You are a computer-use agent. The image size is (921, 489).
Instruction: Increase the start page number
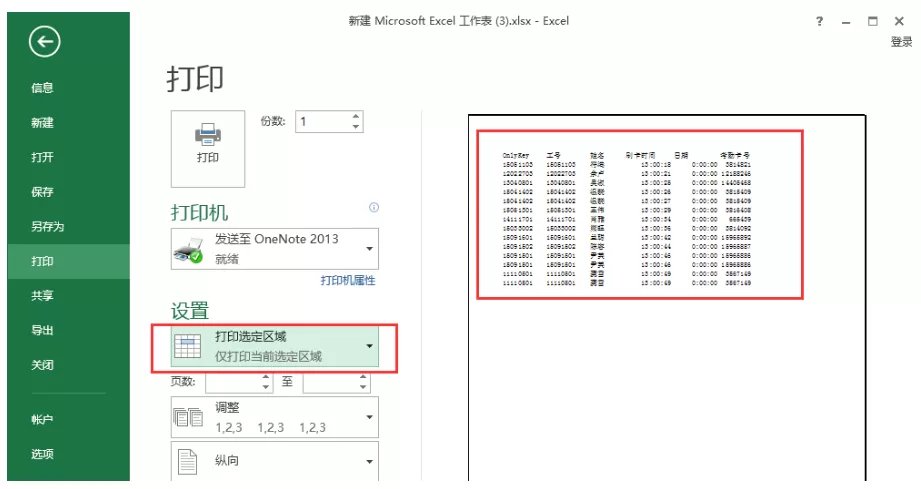pos(266,377)
